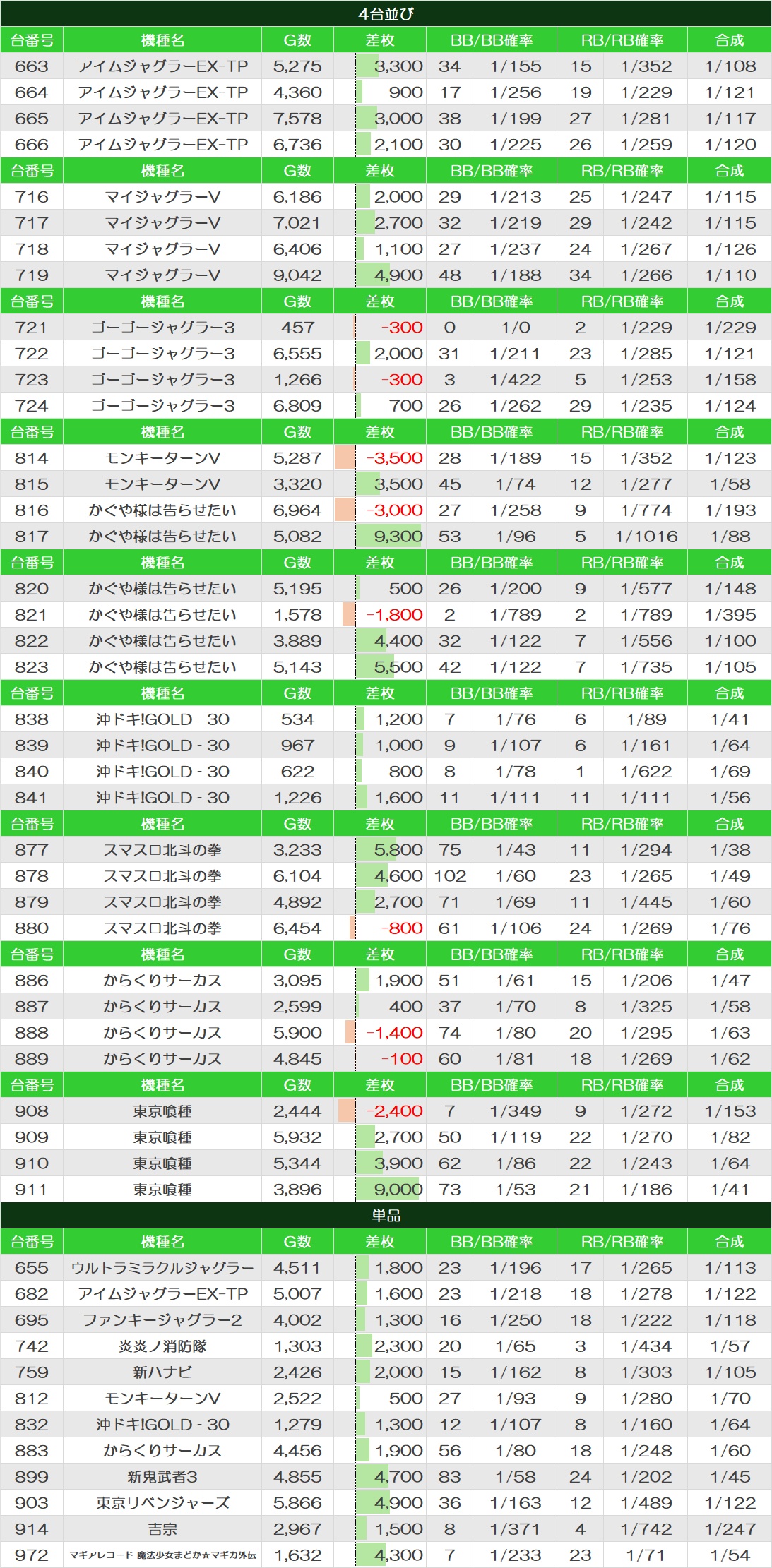772x1568 pixels.
Task: Click the 457 game count for machine 721
Action: pyautogui.click(x=297, y=328)
